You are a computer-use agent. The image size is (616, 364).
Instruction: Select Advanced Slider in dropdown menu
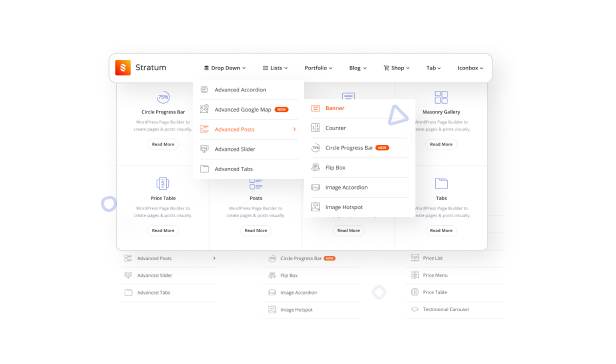click(x=249, y=149)
